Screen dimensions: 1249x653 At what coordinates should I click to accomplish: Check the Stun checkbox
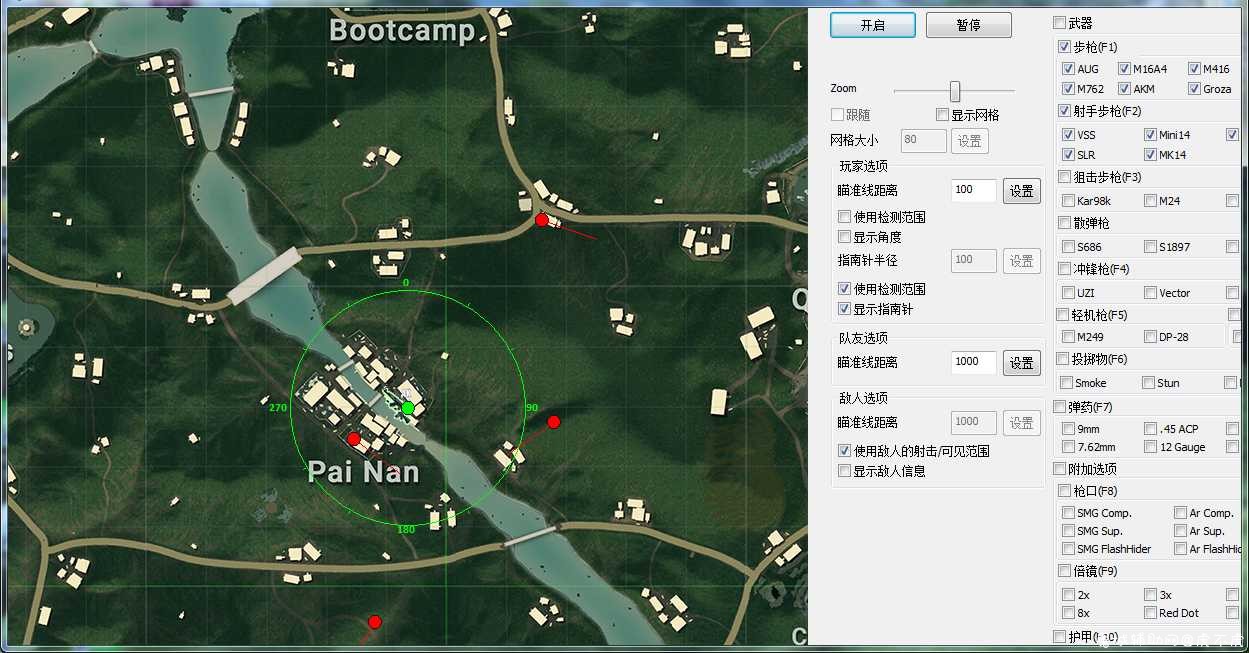pyautogui.click(x=1148, y=383)
